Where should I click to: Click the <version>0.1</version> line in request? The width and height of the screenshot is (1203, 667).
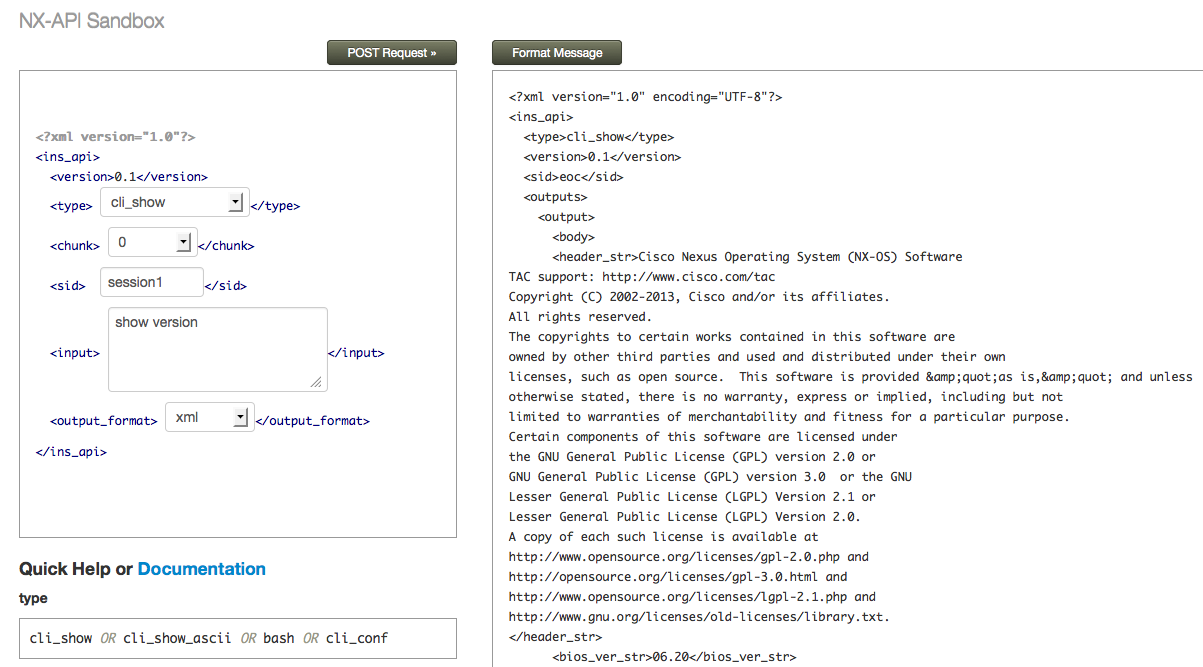click(129, 176)
